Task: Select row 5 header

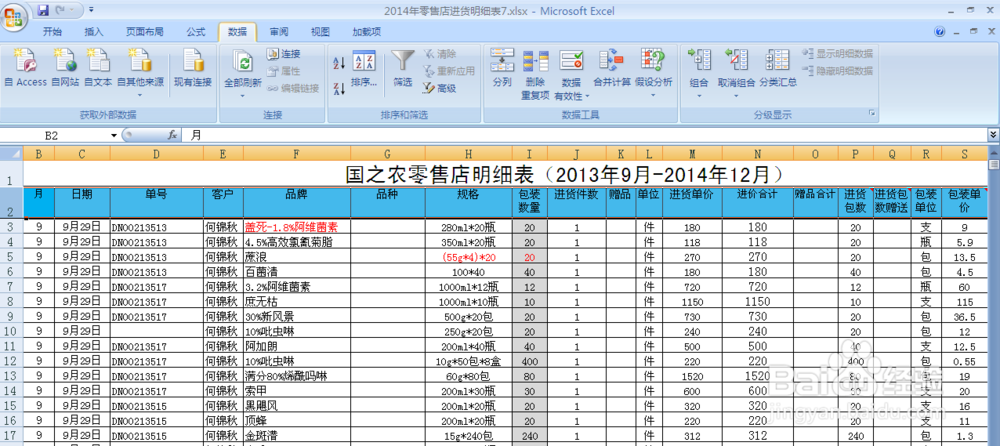Action: (x=10, y=258)
